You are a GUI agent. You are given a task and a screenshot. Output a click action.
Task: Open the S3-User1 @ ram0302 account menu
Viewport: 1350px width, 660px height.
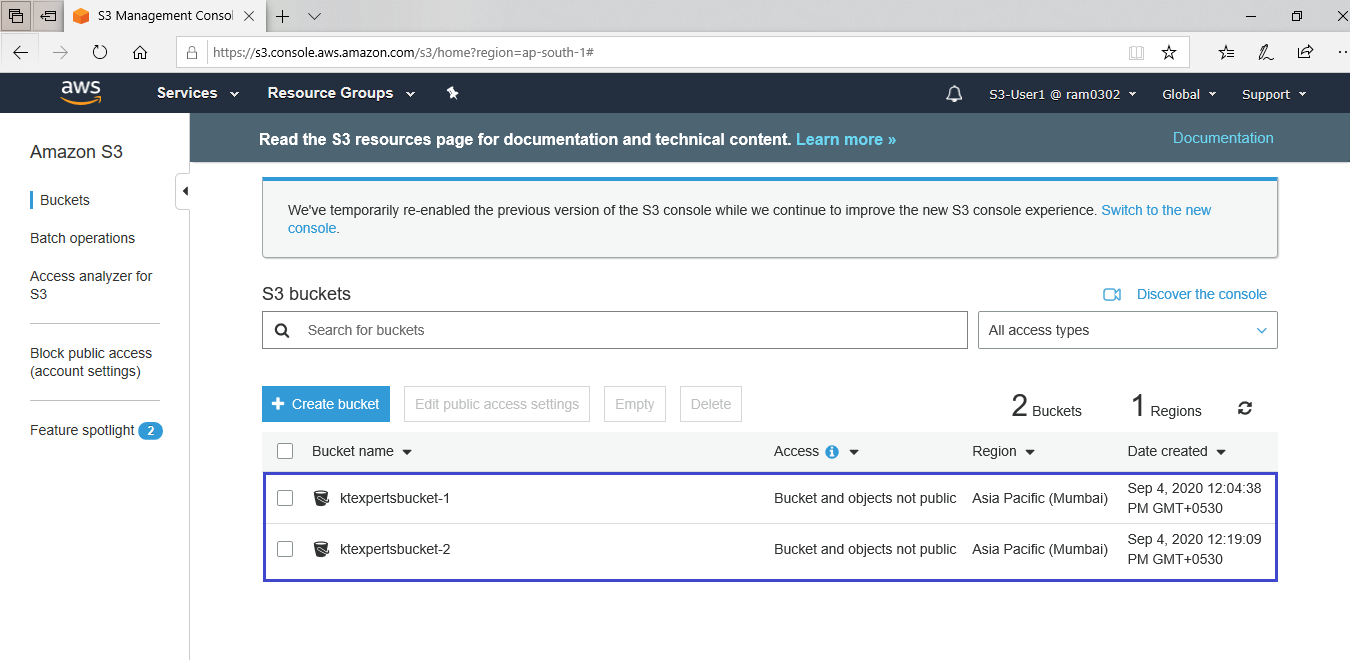point(1062,94)
